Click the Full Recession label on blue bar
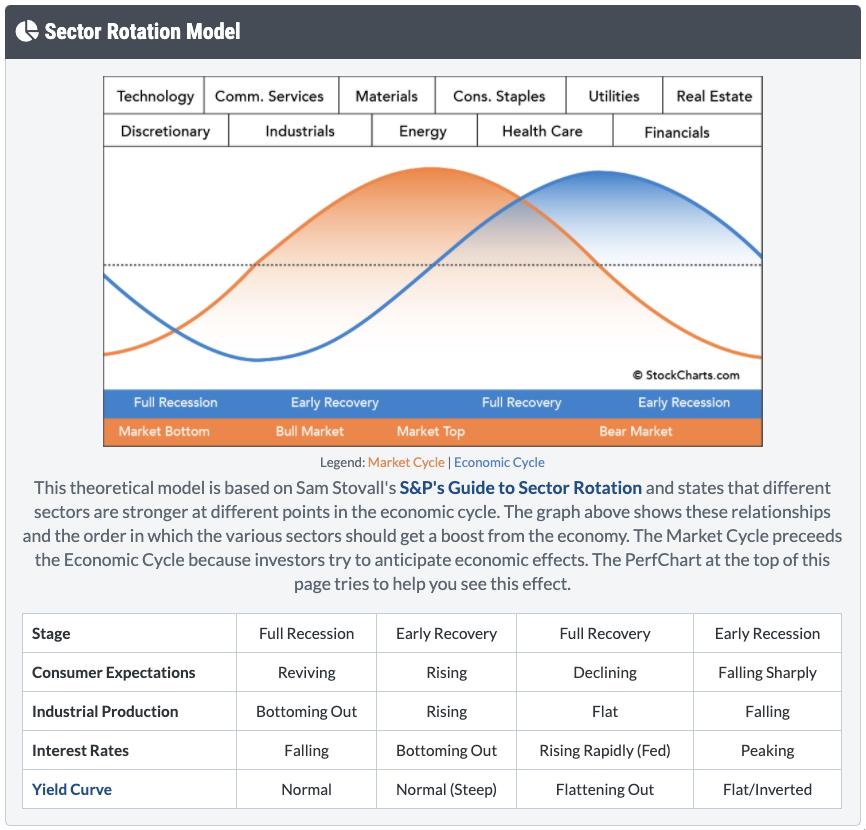866x830 pixels. pyautogui.click(x=175, y=403)
